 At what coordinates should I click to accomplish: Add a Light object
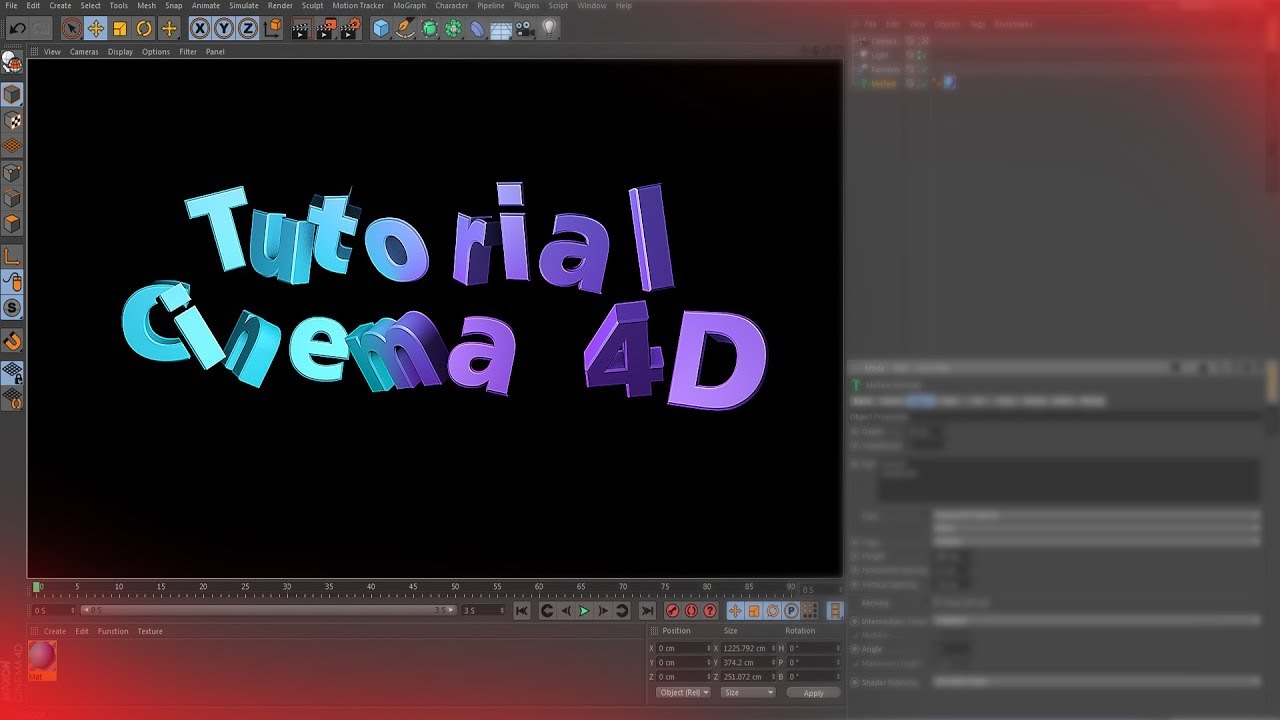coord(549,28)
